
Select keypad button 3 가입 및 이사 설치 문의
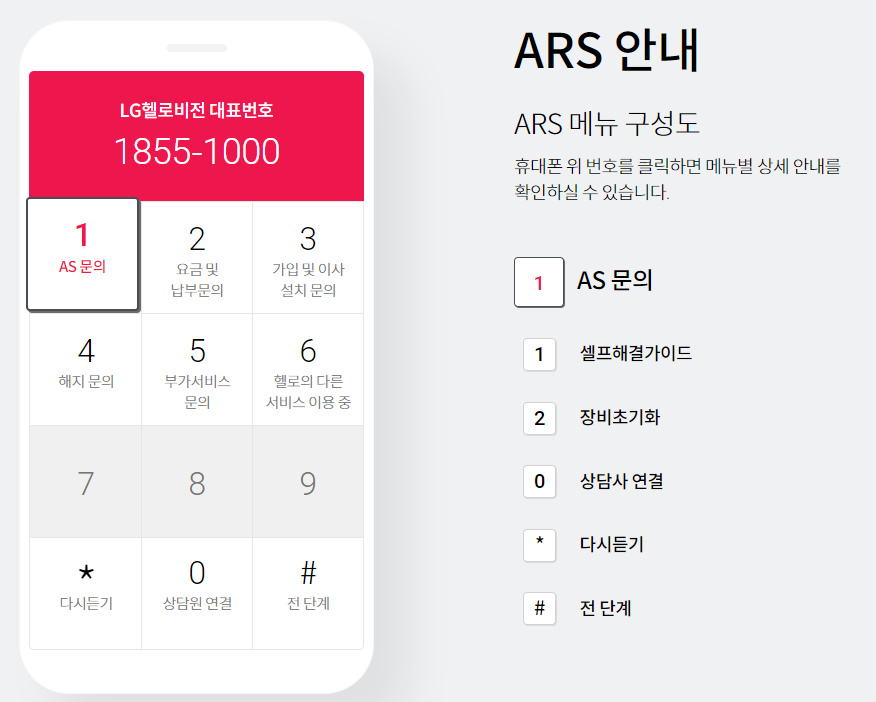[x=308, y=257]
